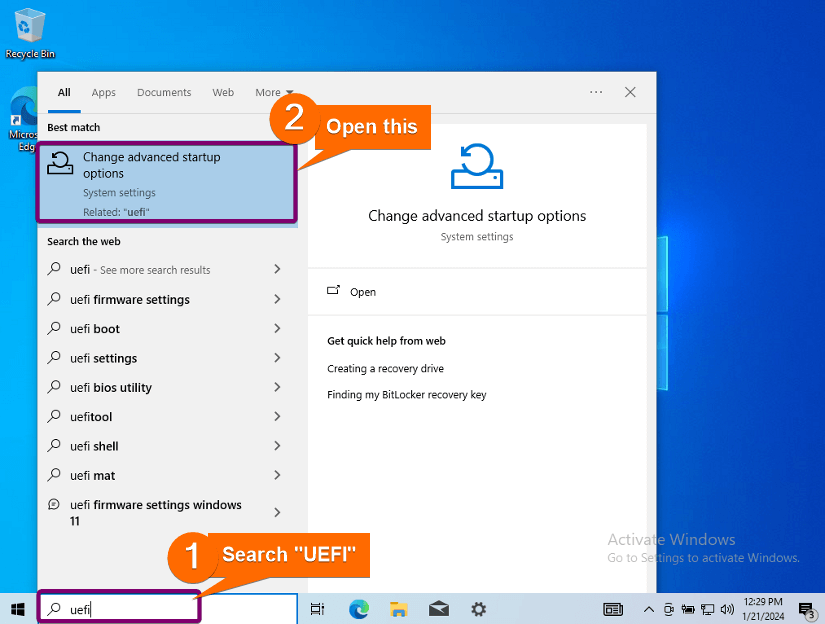Click the network tray icon
This screenshot has width=825, height=624.
(708, 609)
